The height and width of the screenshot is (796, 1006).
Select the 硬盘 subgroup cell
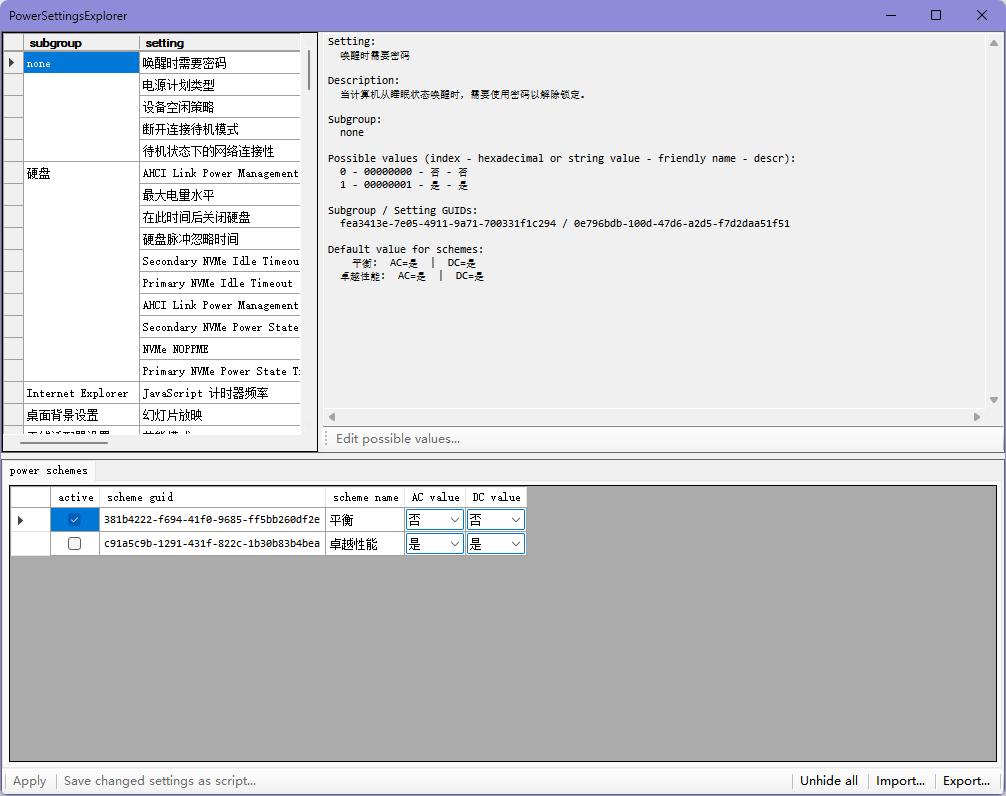(x=80, y=174)
